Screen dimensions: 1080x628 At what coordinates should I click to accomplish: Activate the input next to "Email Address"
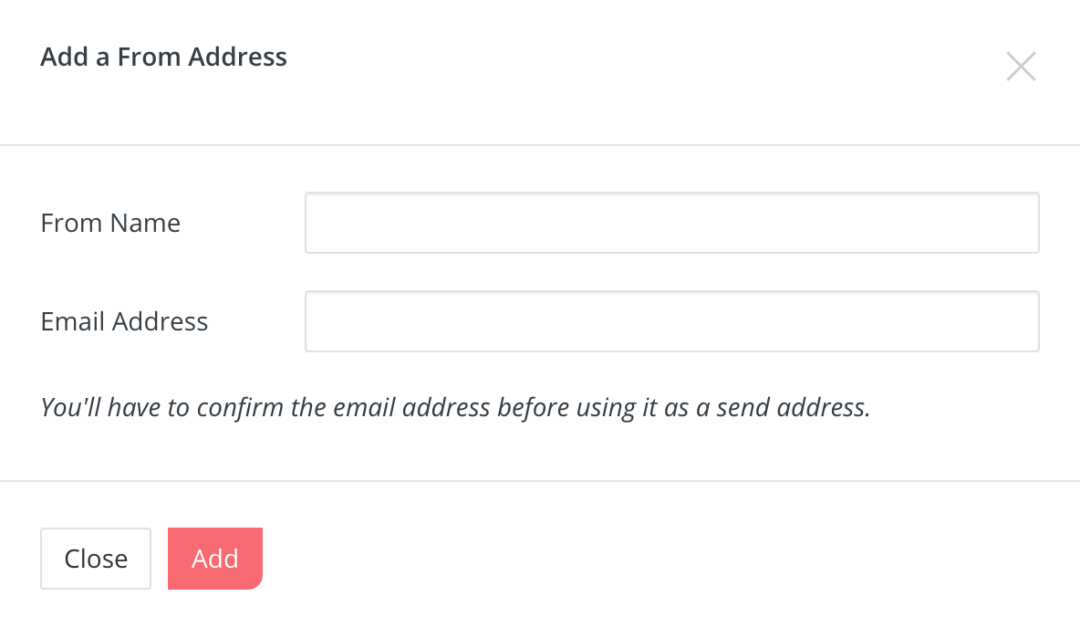click(671, 321)
